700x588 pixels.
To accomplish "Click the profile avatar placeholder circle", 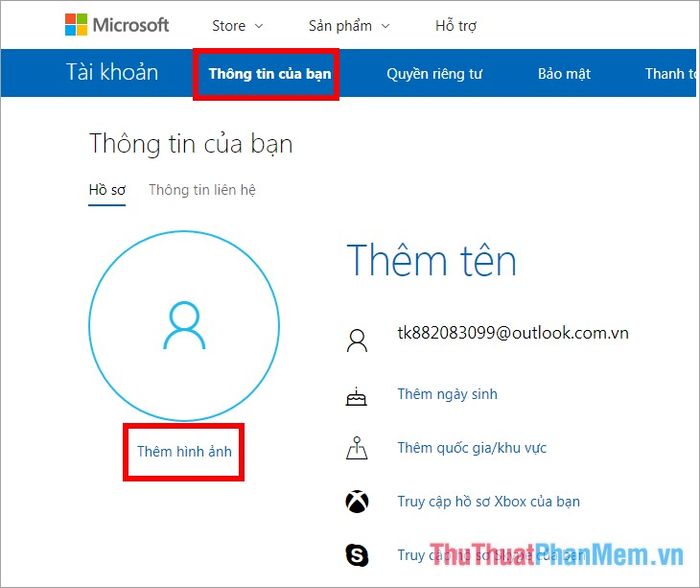I will click(184, 326).
